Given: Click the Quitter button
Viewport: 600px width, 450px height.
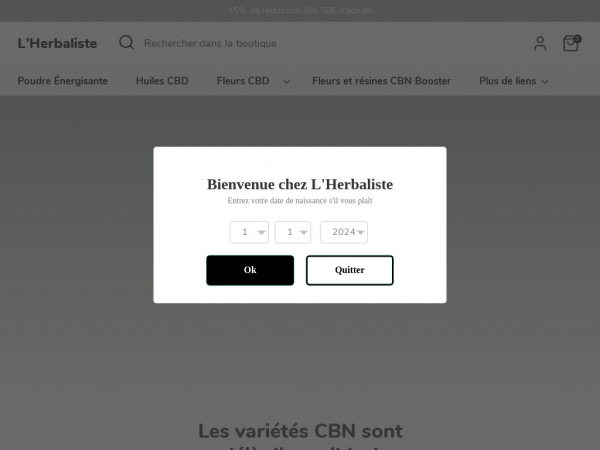Looking at the screenshot, I should point(349,270).
